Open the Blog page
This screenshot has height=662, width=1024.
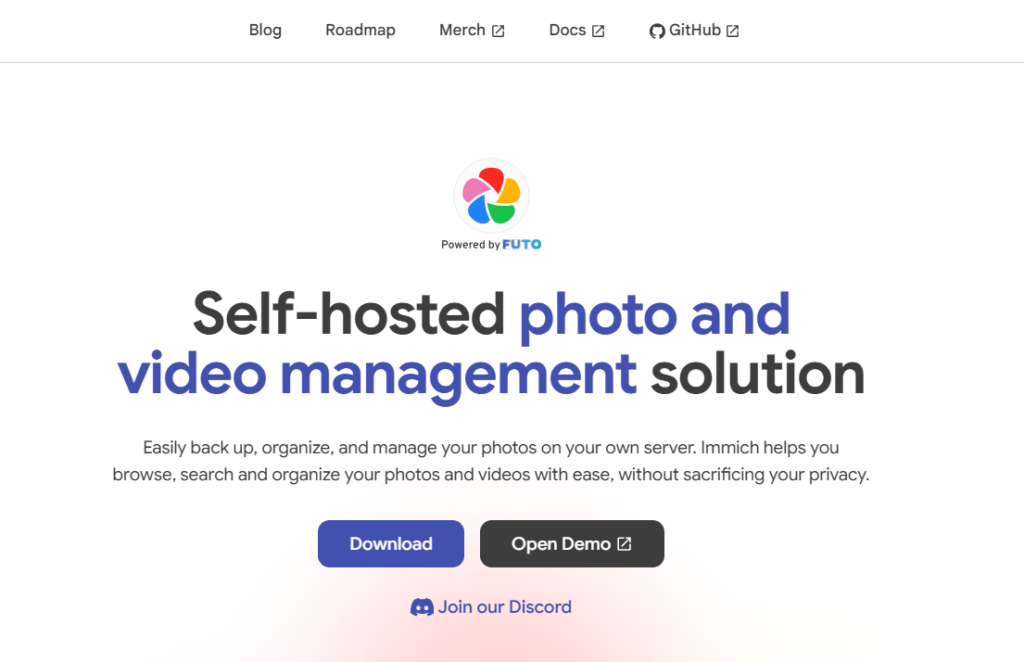265,30
